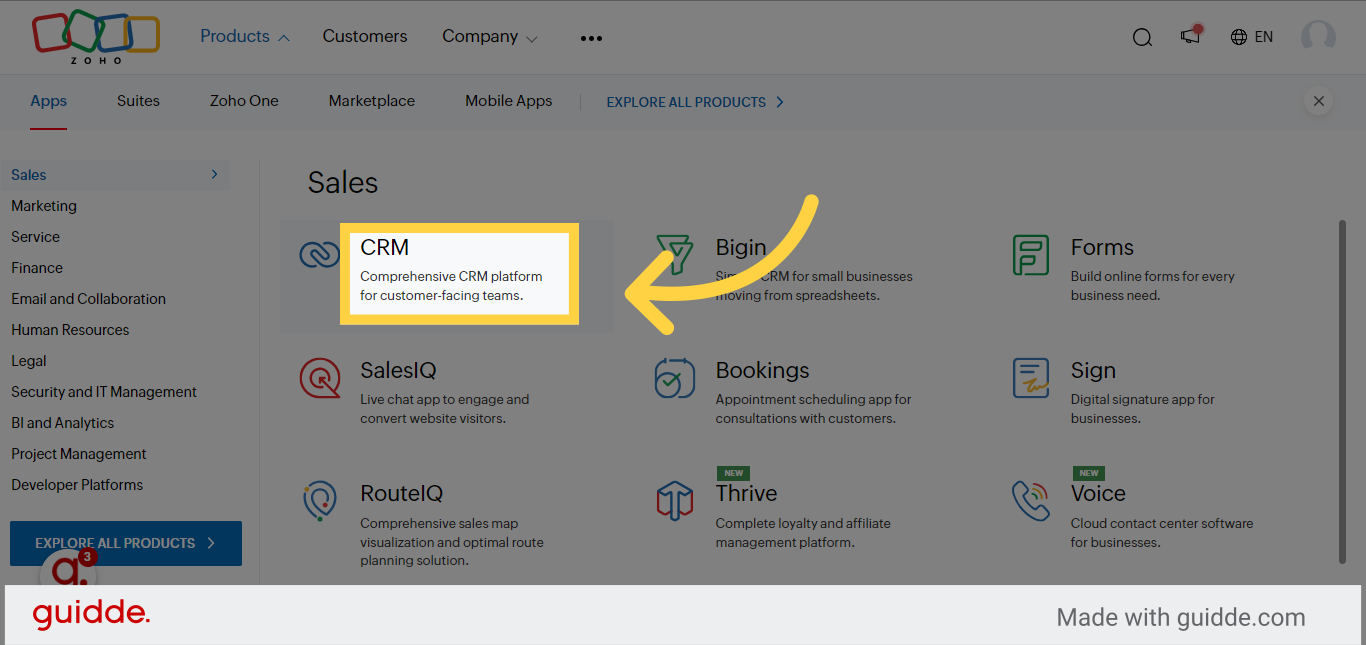Screen dimensions: 1366x645
Task: Click 'Build online forms' description text
Action: [1152, 286]
